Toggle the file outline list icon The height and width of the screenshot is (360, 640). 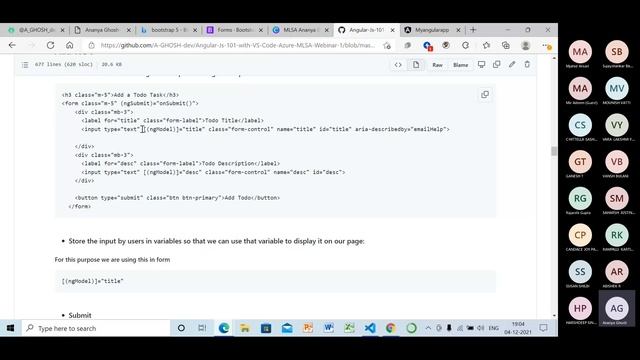pos(25,64)
